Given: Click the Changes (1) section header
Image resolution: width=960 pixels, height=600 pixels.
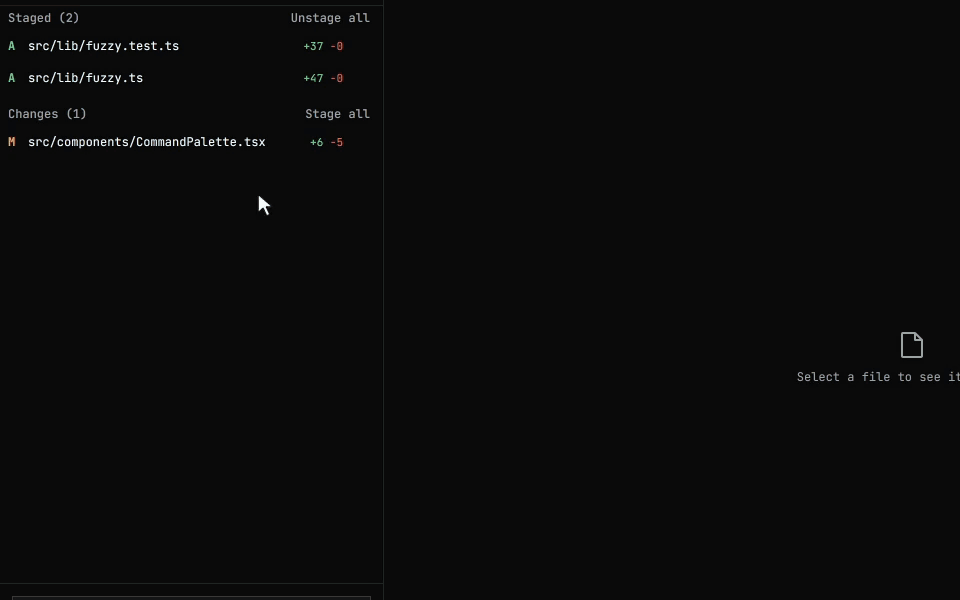Looking at the screenshot, I should coord(47,114).
